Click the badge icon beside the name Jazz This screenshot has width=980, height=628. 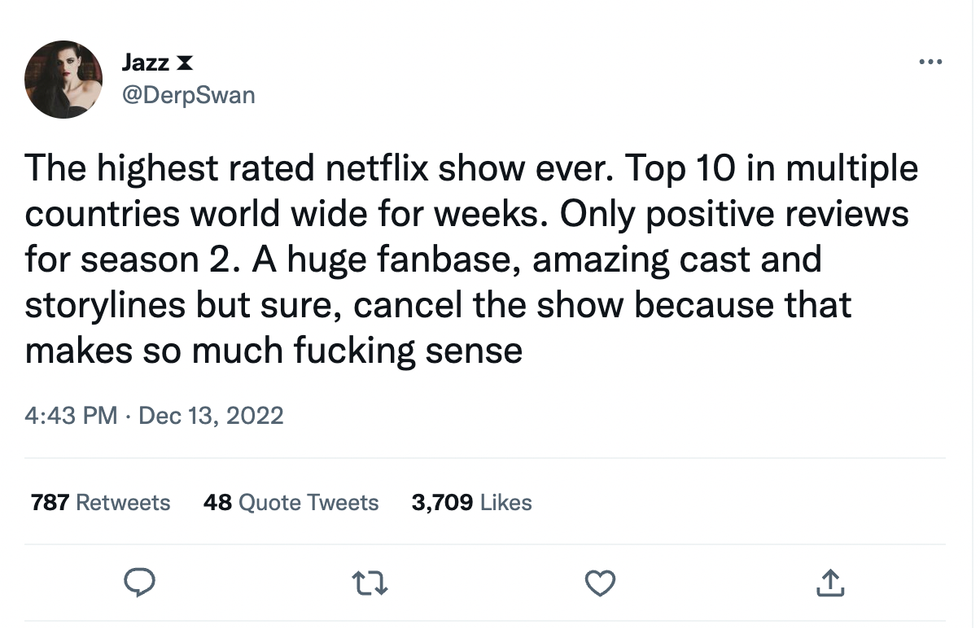click(183, 63)
